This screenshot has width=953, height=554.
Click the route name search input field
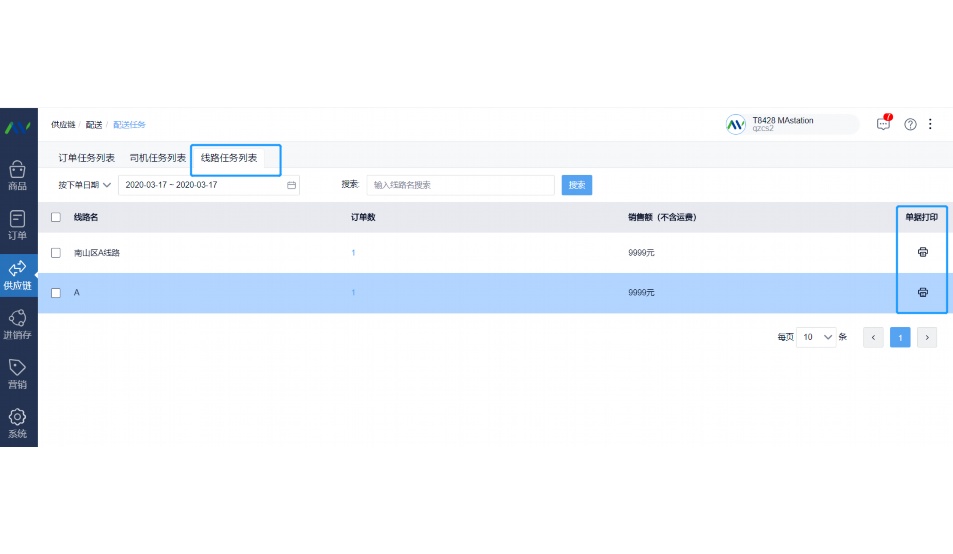[x=460, y=185]
